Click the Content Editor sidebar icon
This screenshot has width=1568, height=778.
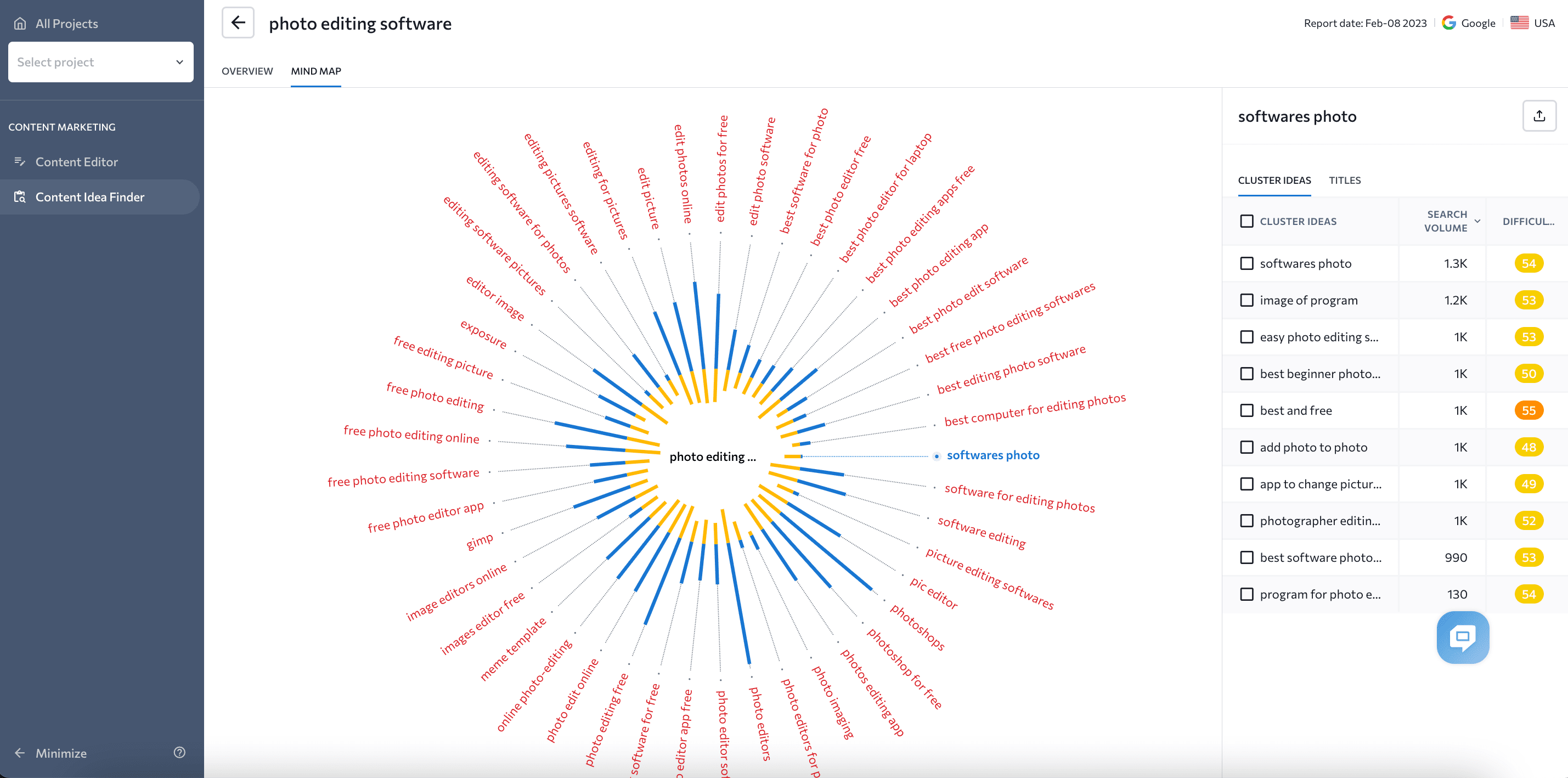click(20, 162)
